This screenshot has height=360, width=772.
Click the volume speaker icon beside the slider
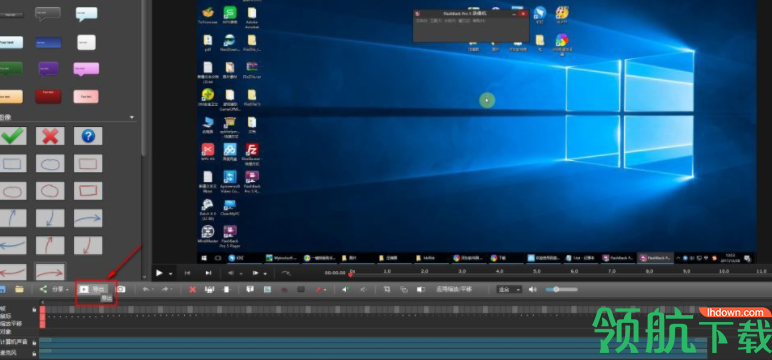click(x=532, y=290)
